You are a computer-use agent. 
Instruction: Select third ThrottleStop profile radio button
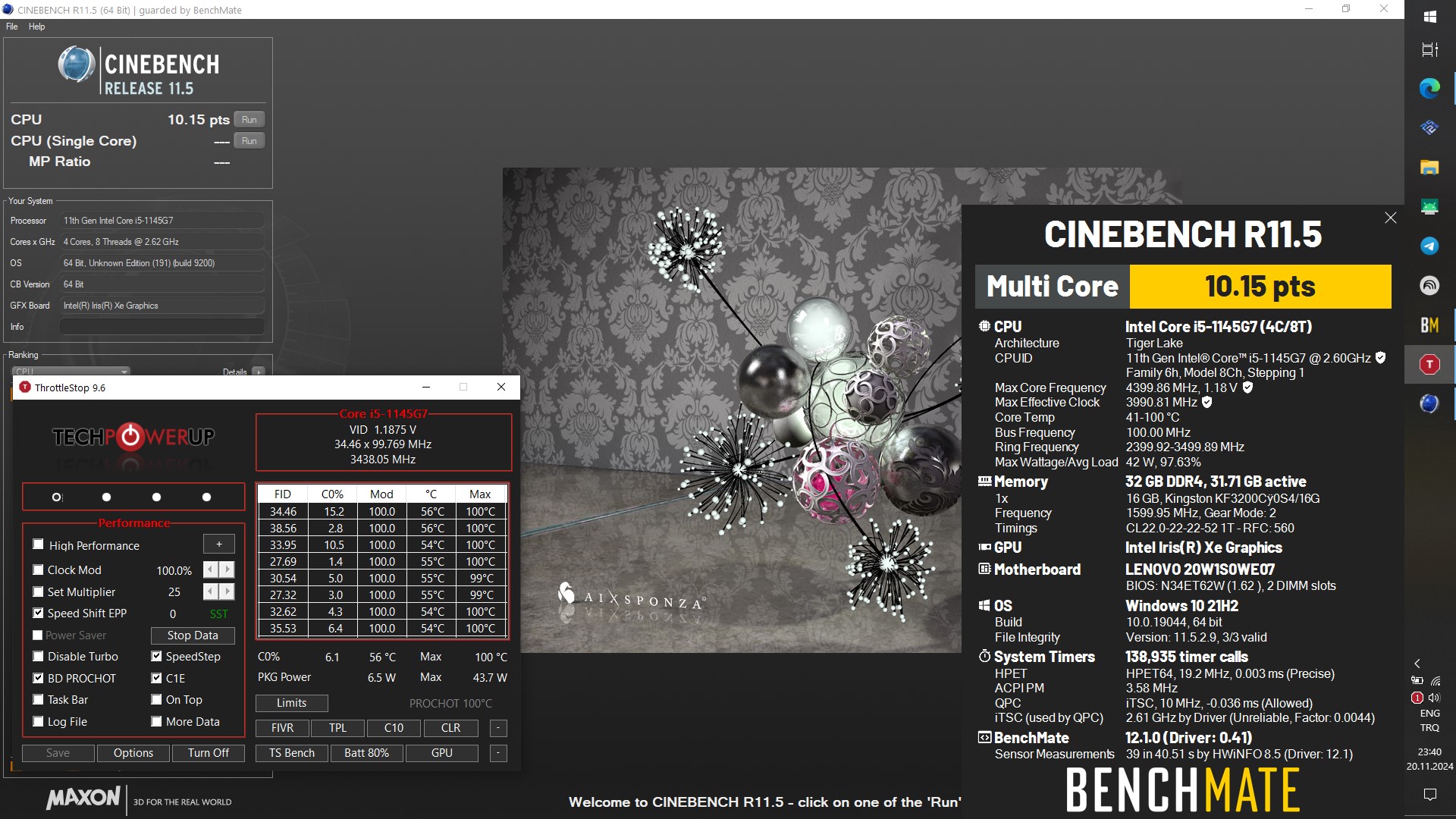(x=156, y=497)
